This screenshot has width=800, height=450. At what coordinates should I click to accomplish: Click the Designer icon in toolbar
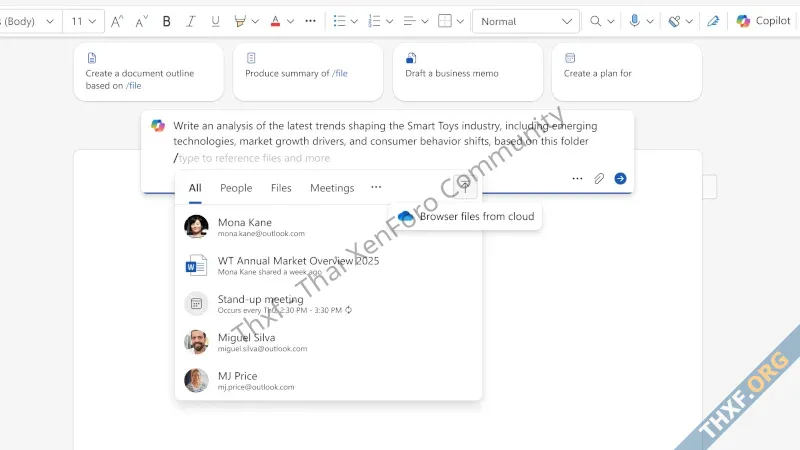tap(674, 21)
